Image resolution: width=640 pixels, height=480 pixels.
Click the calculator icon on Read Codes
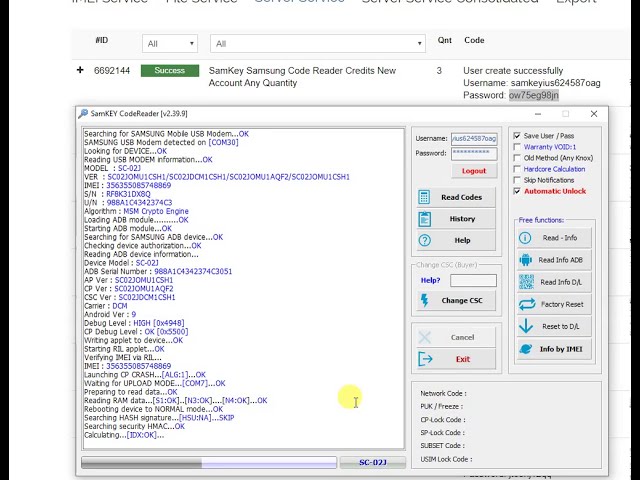pos(424,197)
